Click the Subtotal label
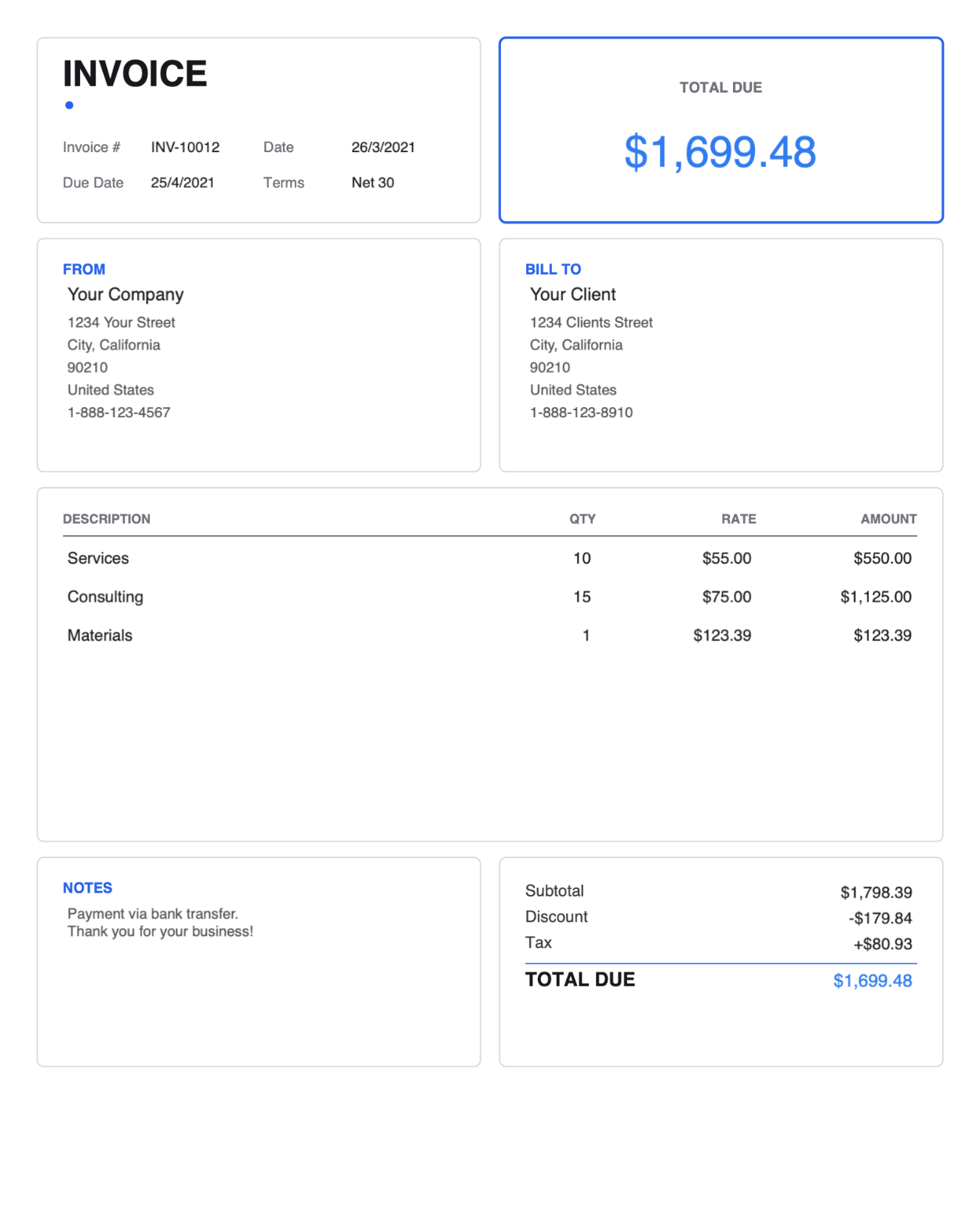 (554, 891)
